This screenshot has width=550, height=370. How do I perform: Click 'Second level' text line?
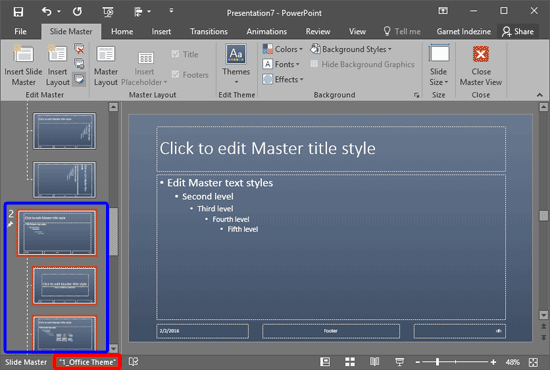tap(208, 196)
